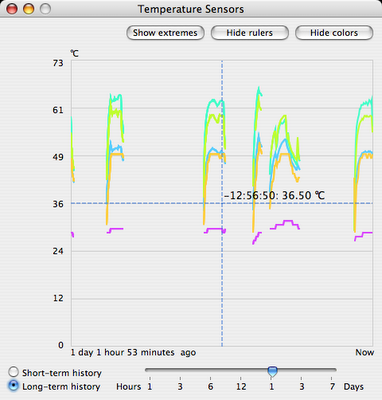This screenshot has height=400, width=382.
Task: Click the red close window button
Action: (x=12, y=9)
